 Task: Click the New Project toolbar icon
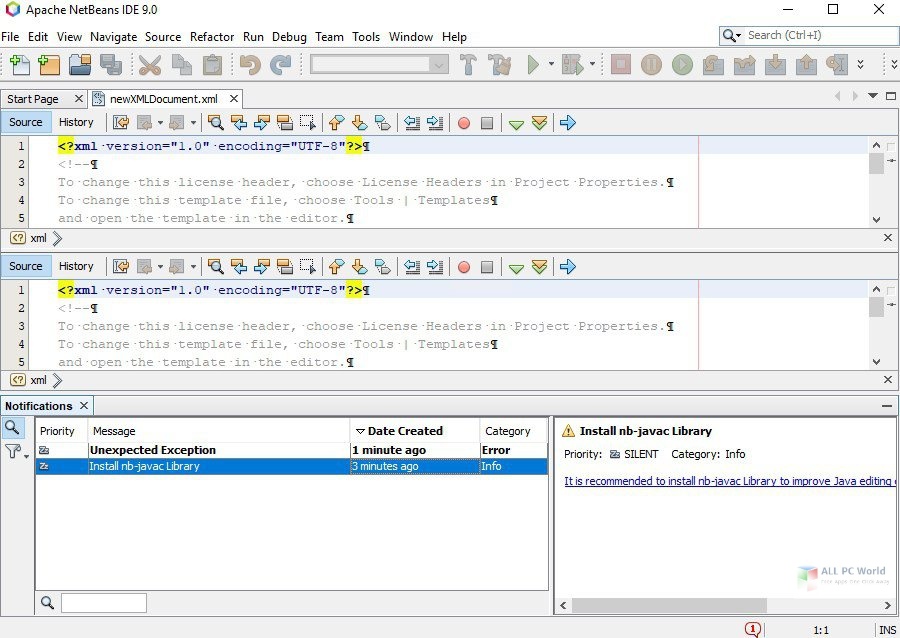click(49, 64)
